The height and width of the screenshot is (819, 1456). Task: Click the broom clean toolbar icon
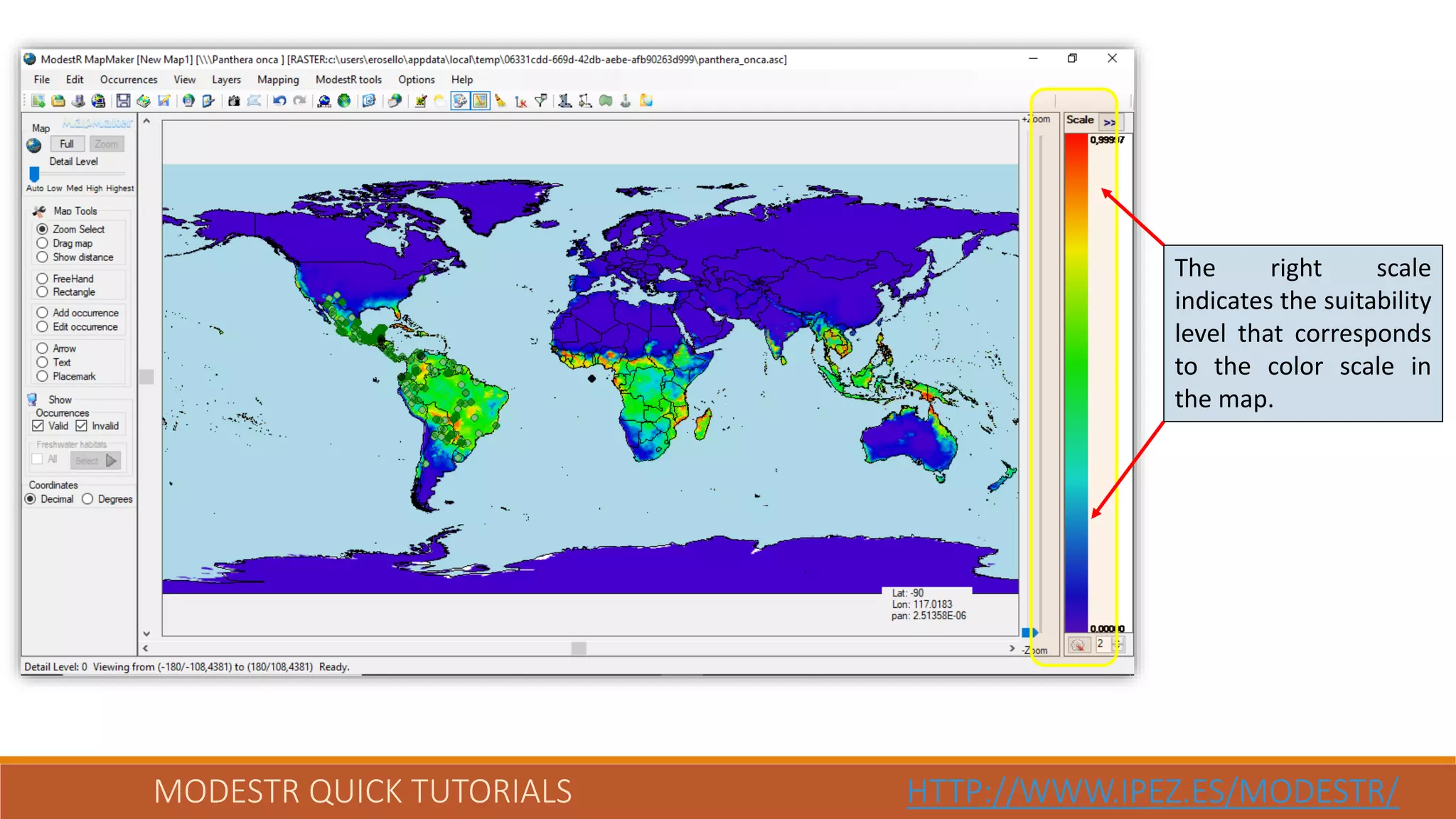500,101
